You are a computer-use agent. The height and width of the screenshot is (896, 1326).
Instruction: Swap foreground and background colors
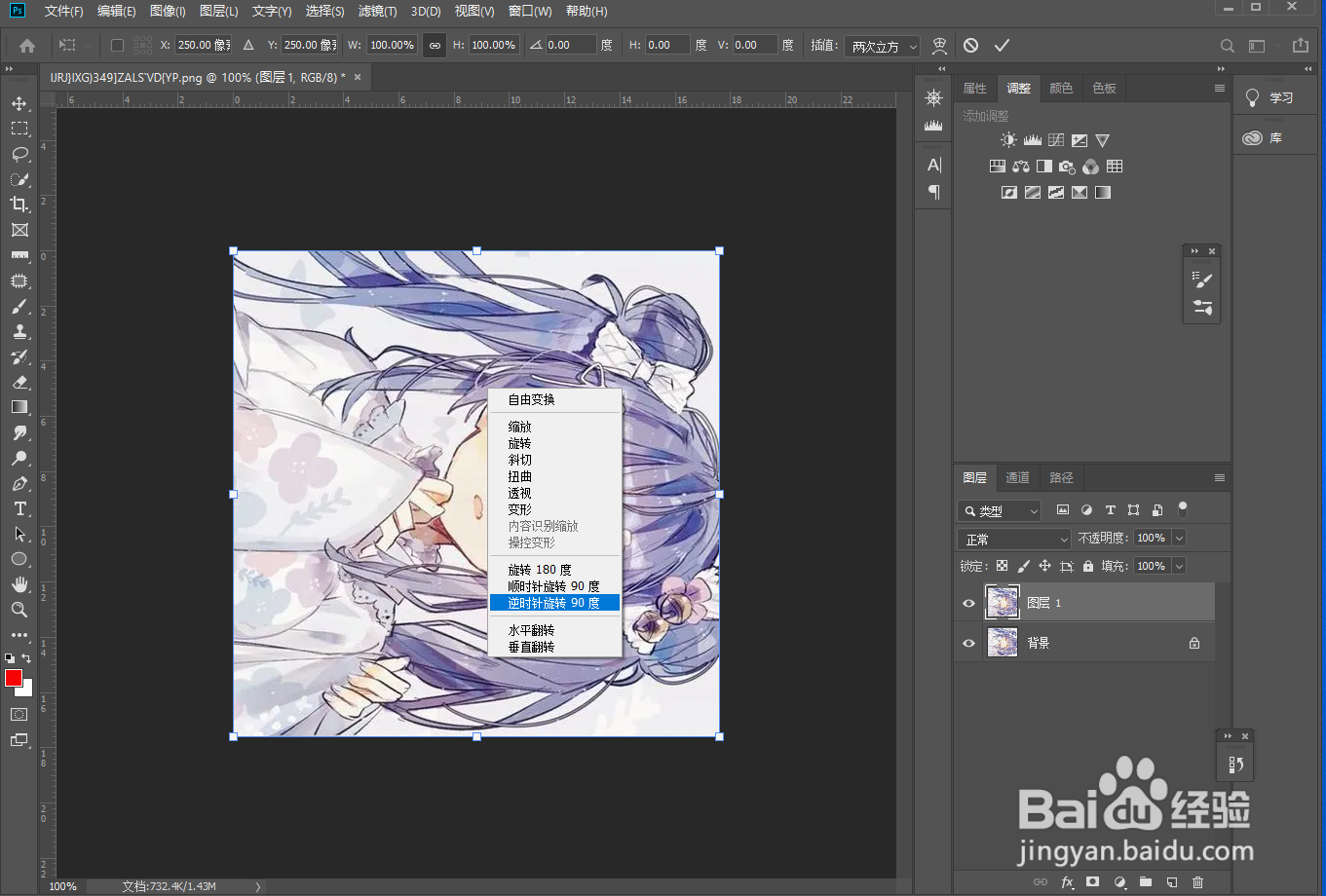(27, 658)
